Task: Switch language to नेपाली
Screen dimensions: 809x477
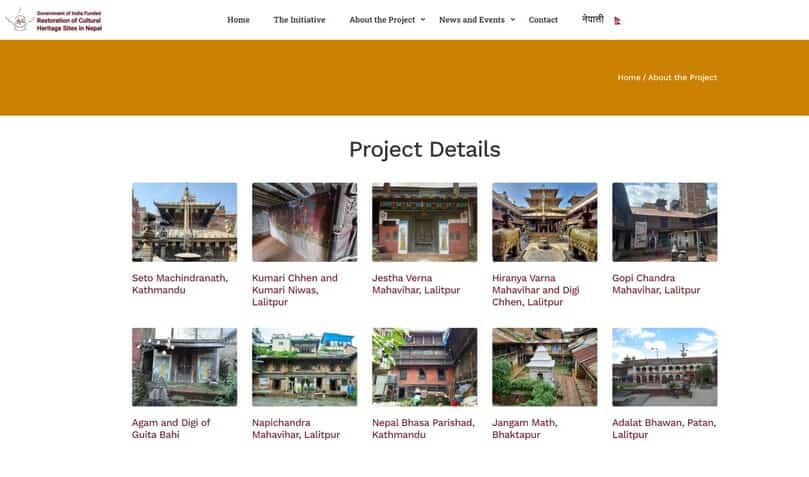Action: pyautogui.click(x=593, y=19)
